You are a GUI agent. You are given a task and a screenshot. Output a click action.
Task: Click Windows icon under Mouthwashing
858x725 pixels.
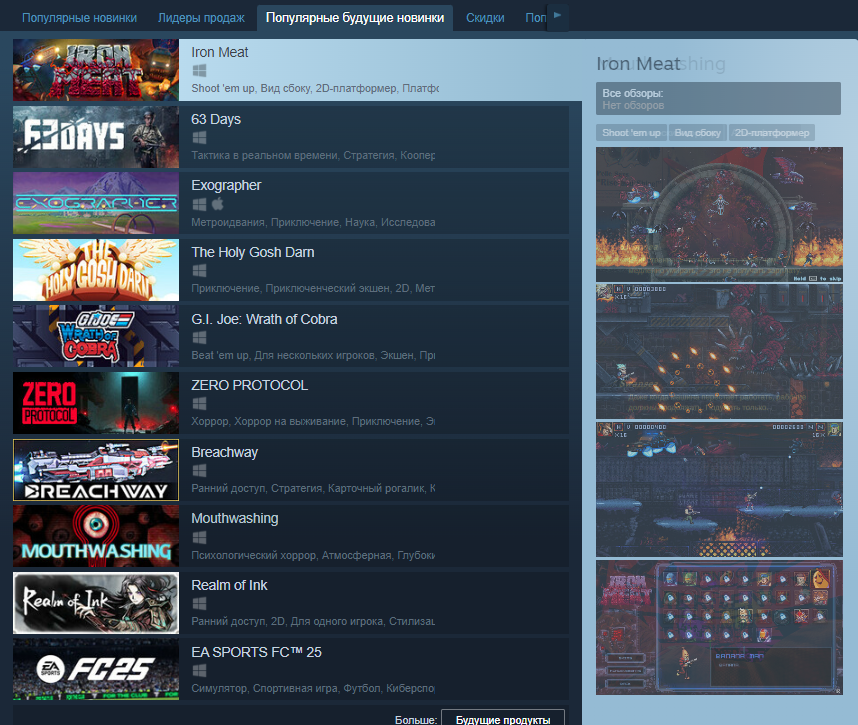coord(199,538)
